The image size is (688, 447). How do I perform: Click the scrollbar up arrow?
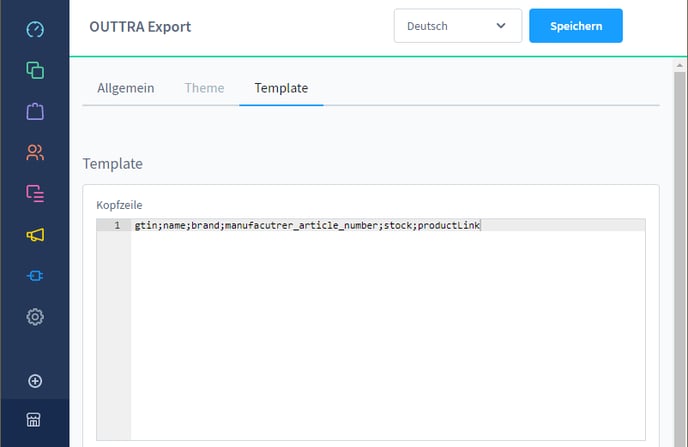(x=680, y=65)
